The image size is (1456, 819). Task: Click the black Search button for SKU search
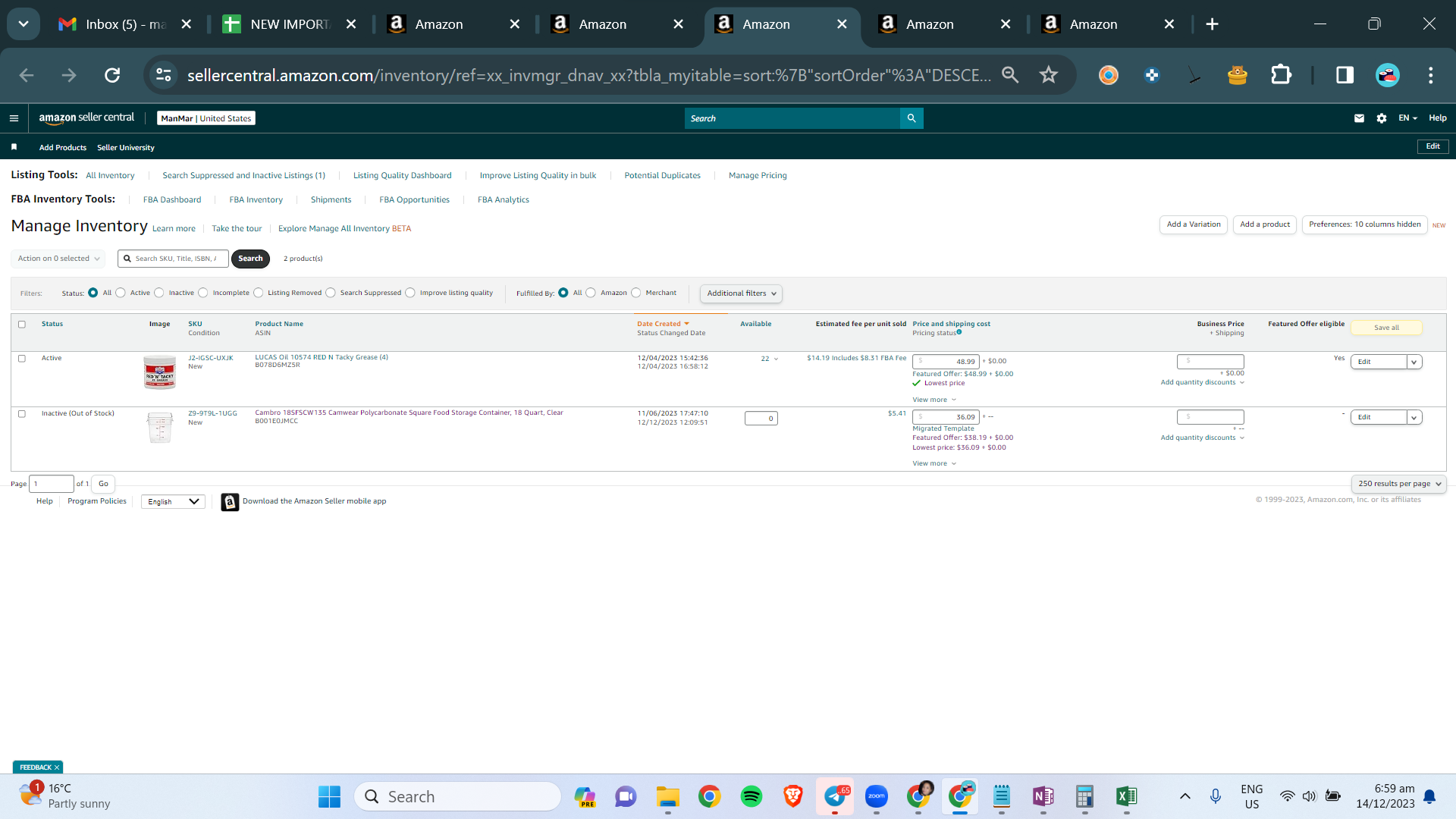click(250, 259)
